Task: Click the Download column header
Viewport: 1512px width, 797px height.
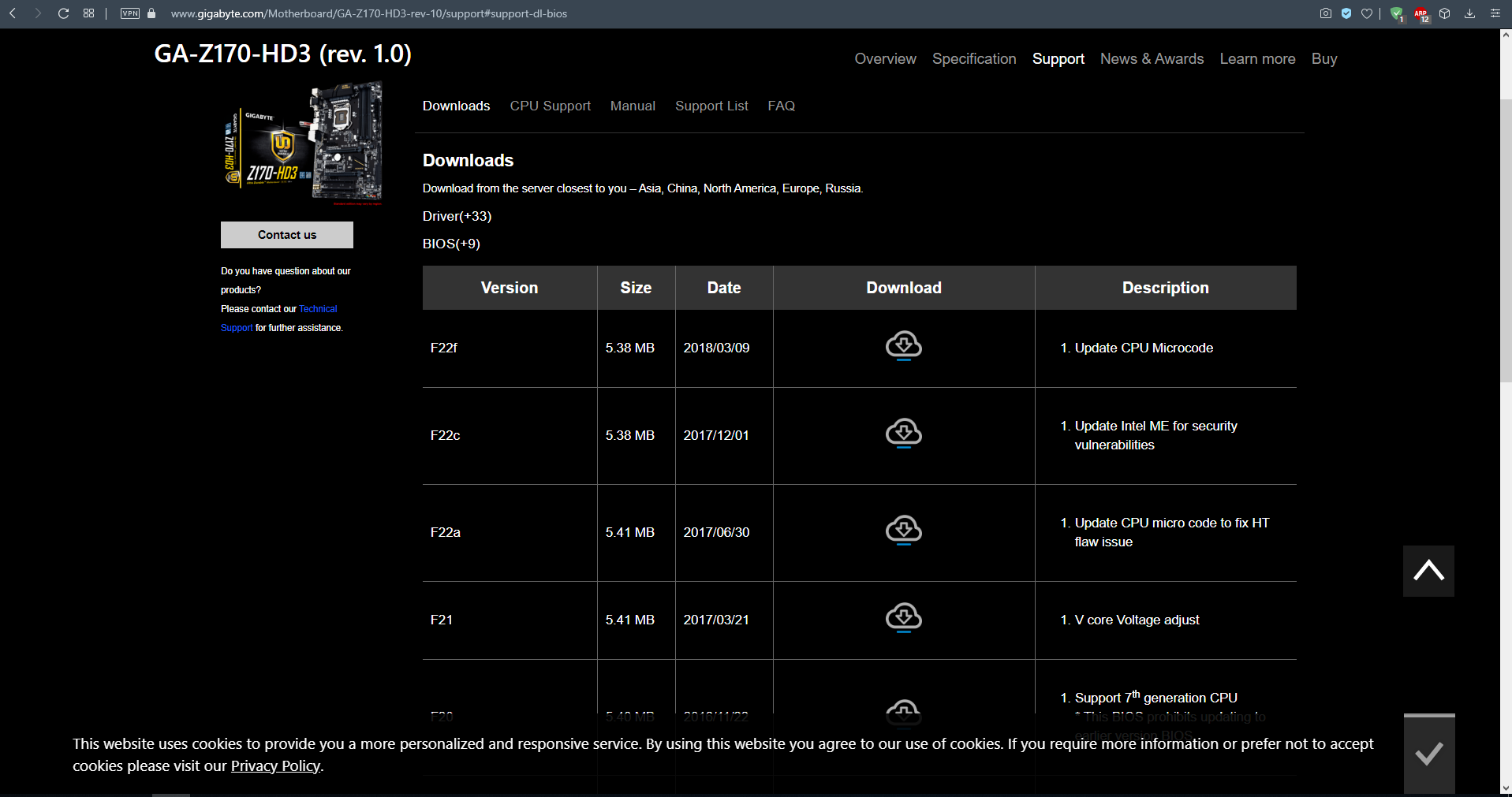Action: pyautogui.click(x=904, y=288)
